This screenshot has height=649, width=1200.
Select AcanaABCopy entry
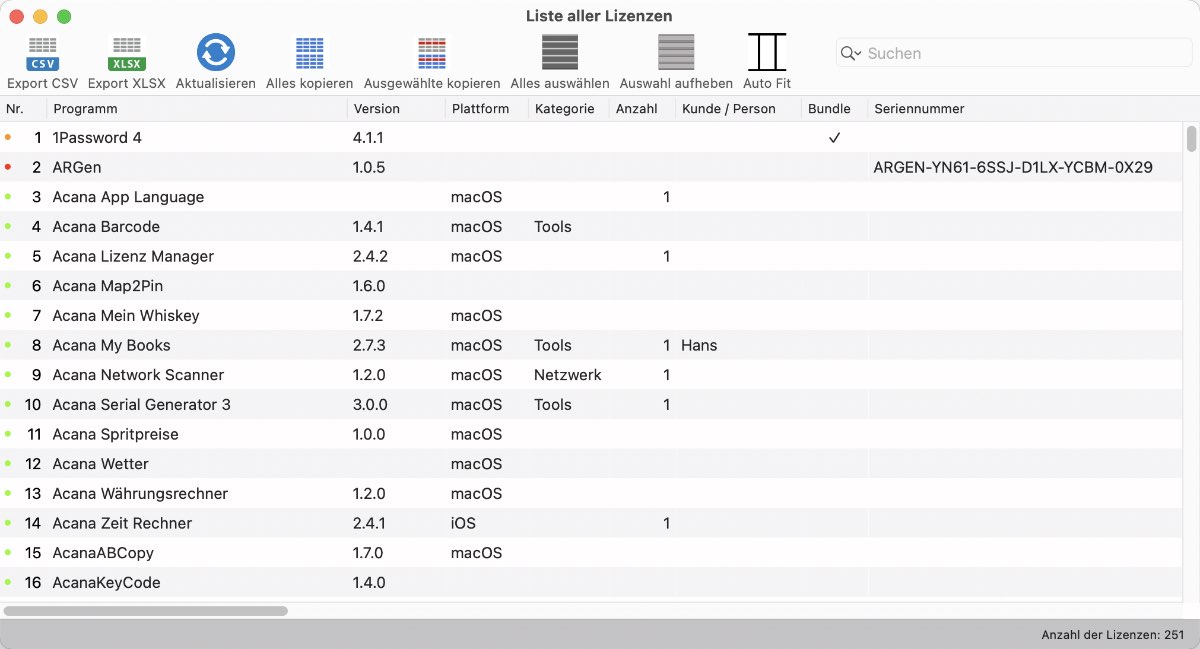[592, 553]
